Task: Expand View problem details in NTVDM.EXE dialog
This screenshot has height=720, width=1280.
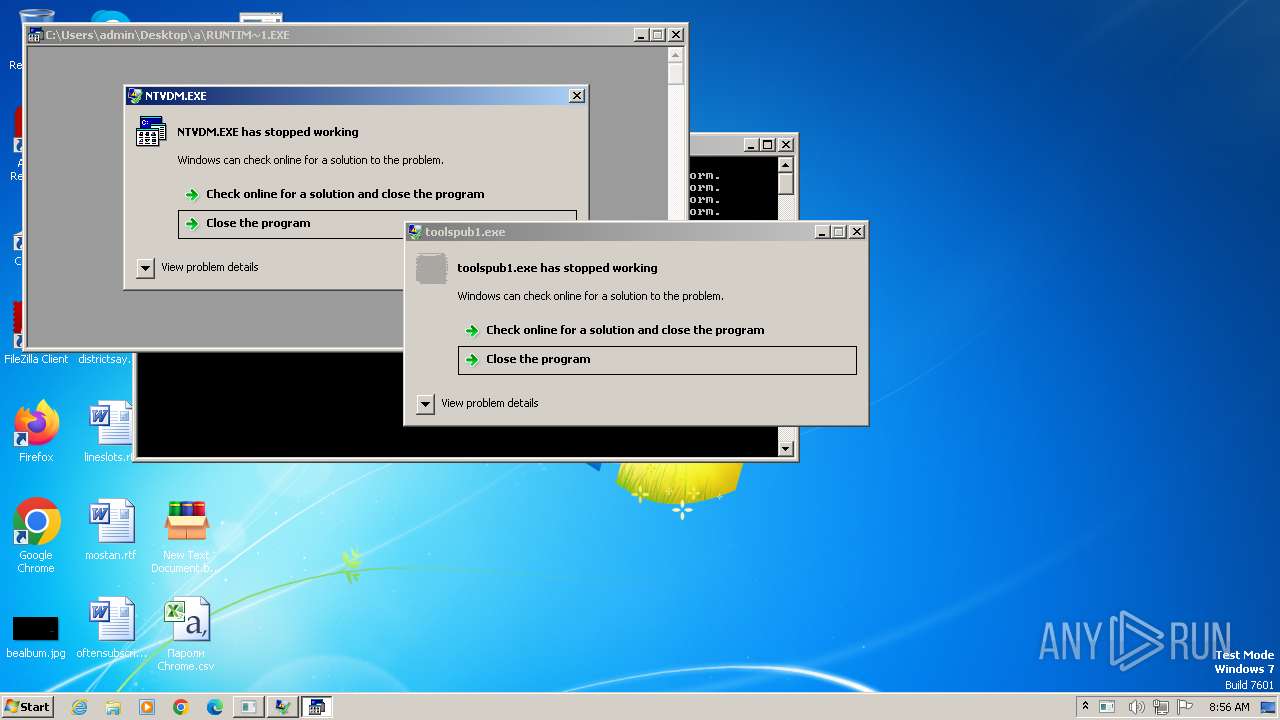Action: [145, 268]
